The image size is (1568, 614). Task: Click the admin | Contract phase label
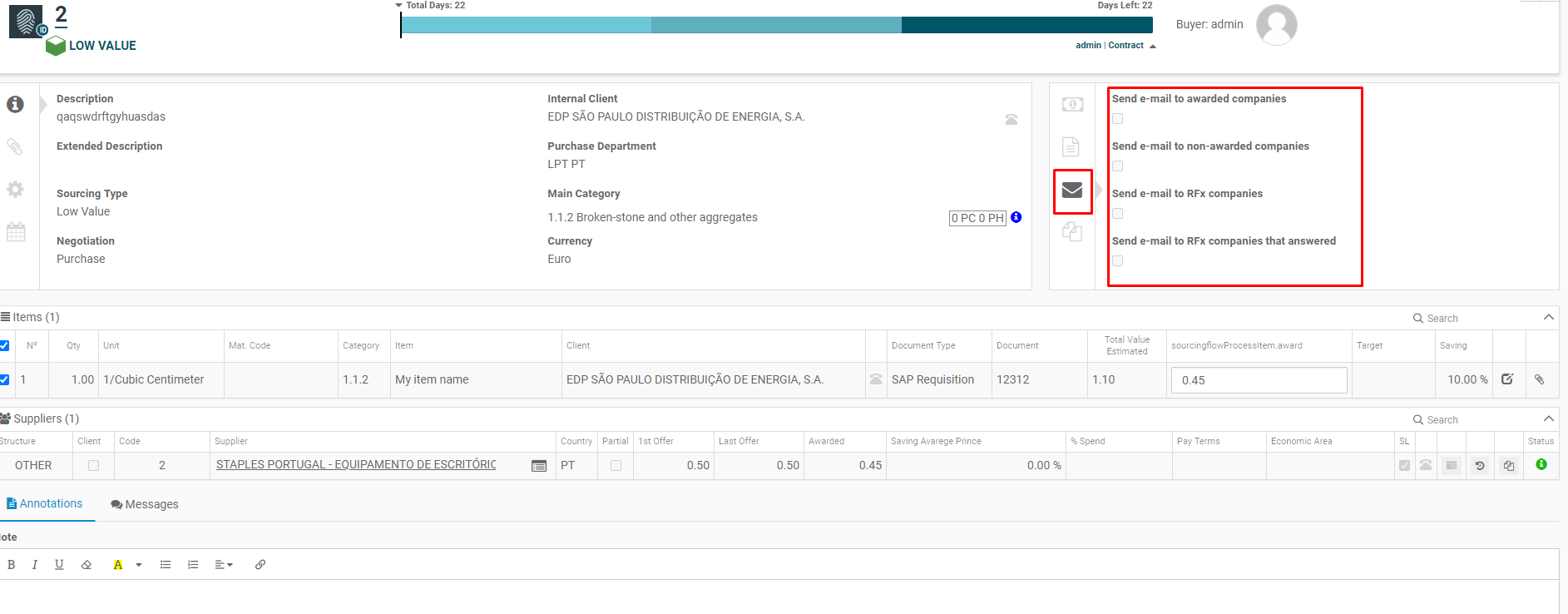point(1110,46)
